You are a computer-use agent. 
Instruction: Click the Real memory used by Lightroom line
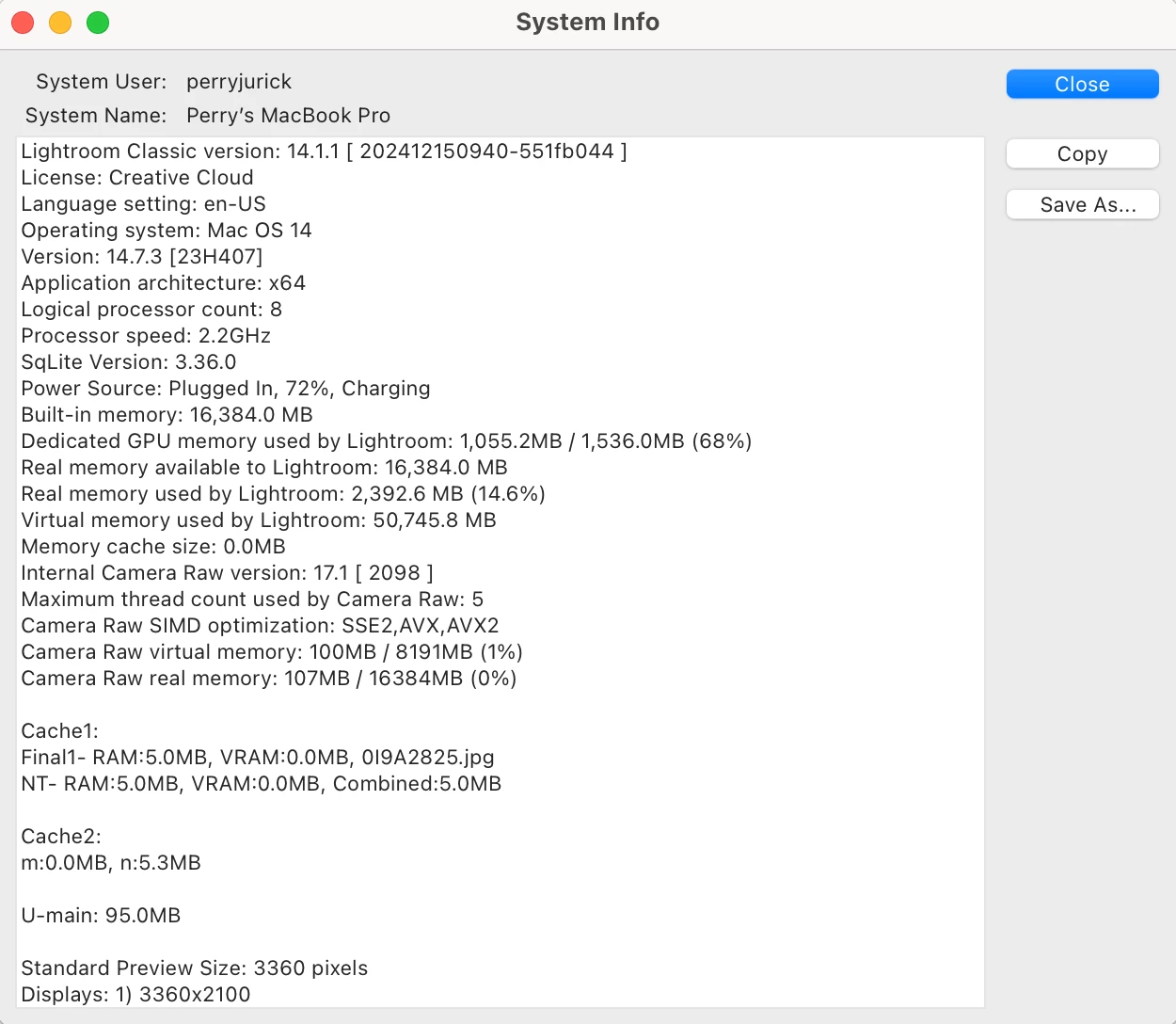283,494
